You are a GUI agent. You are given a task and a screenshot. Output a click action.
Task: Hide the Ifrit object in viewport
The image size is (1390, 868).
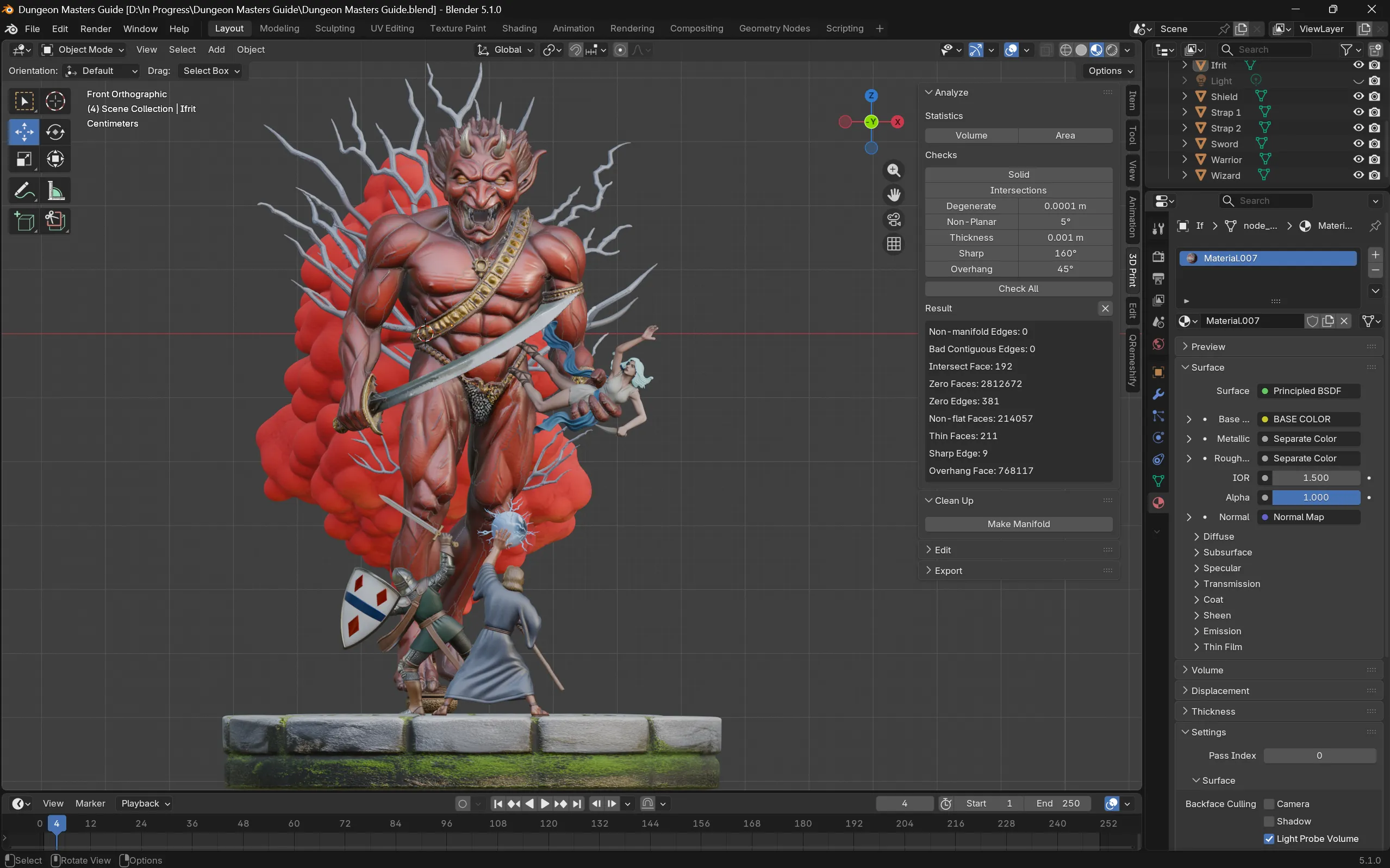point(1358,65)
